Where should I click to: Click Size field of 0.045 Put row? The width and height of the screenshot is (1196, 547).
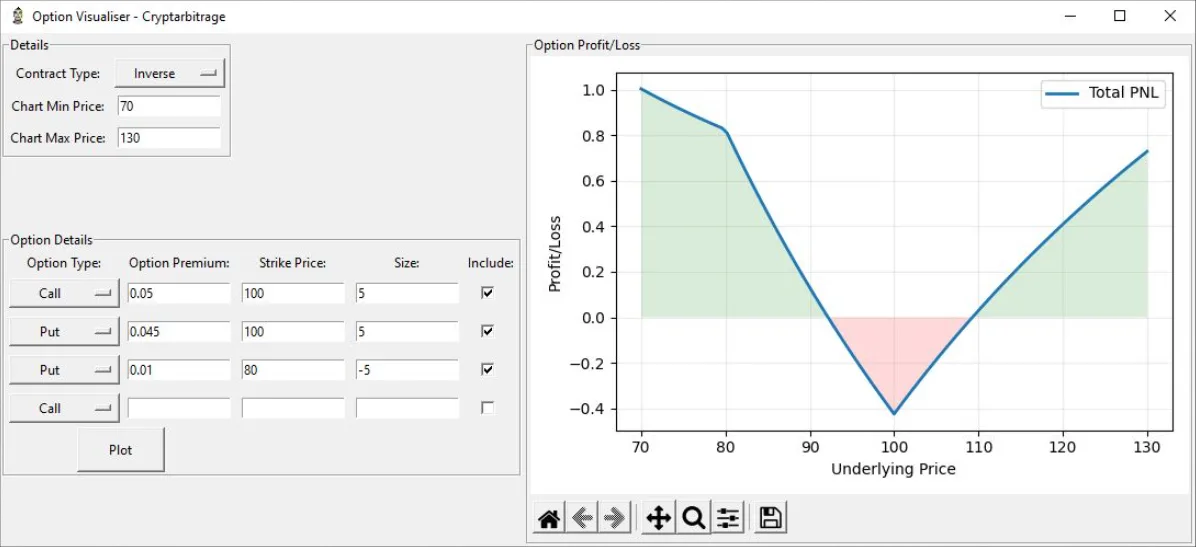(407, 331)
